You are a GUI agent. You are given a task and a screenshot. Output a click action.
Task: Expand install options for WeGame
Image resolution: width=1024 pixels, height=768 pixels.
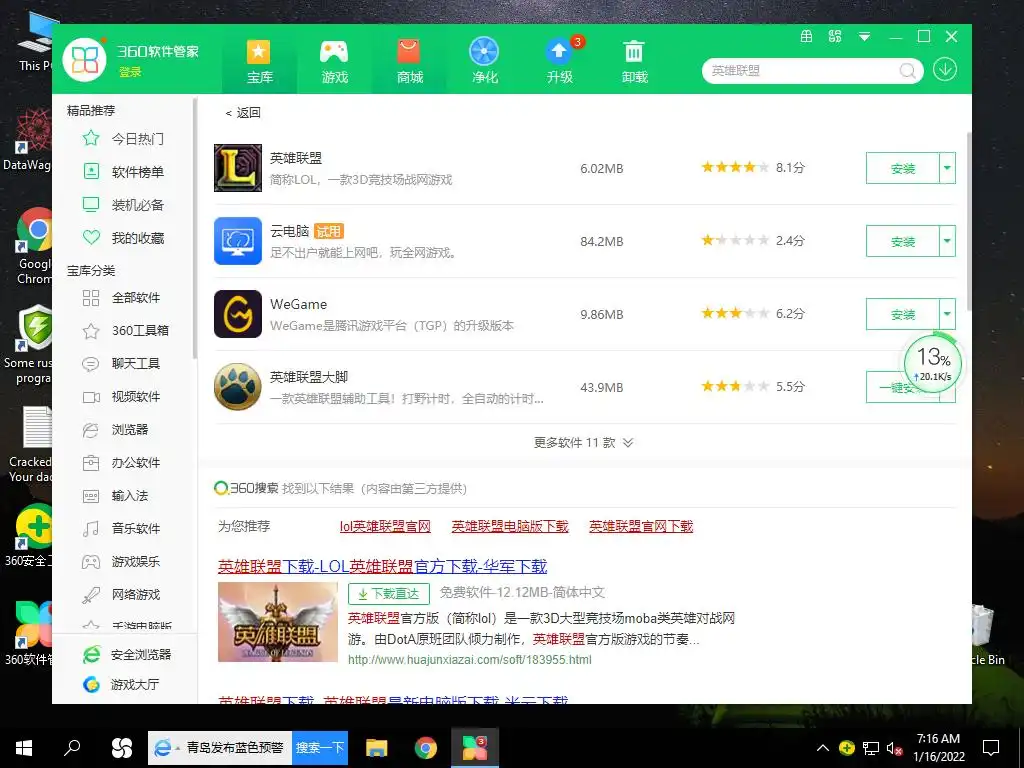(947, 315)
